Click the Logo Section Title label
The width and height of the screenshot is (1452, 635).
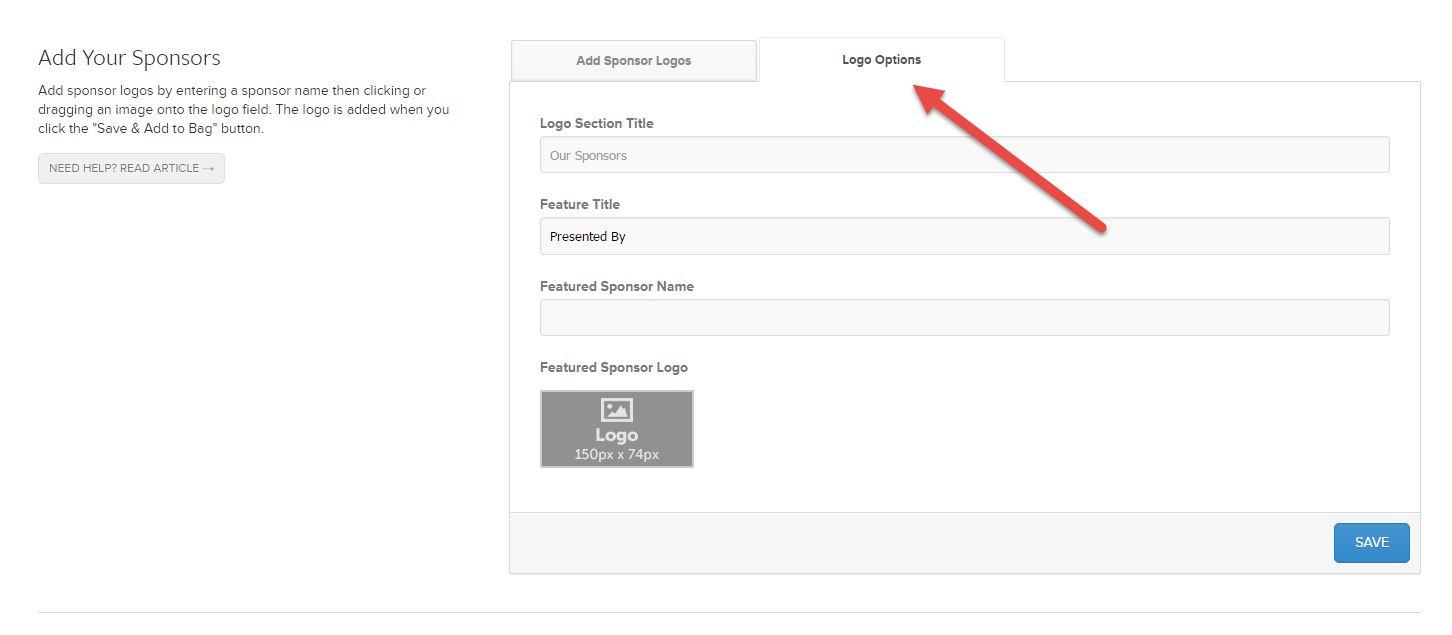point(596,123)
